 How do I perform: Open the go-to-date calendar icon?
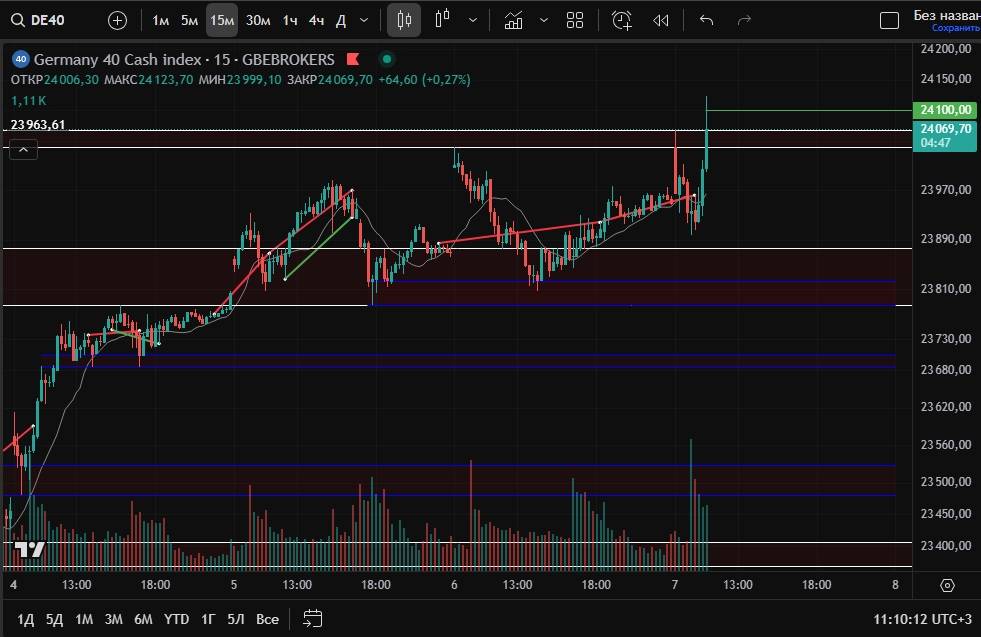point(312,618)
